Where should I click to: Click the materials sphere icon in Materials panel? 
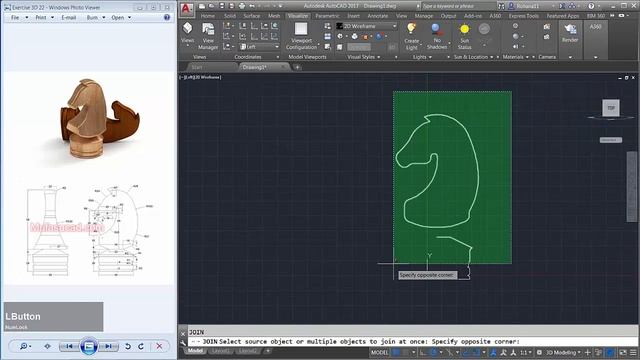516,36
